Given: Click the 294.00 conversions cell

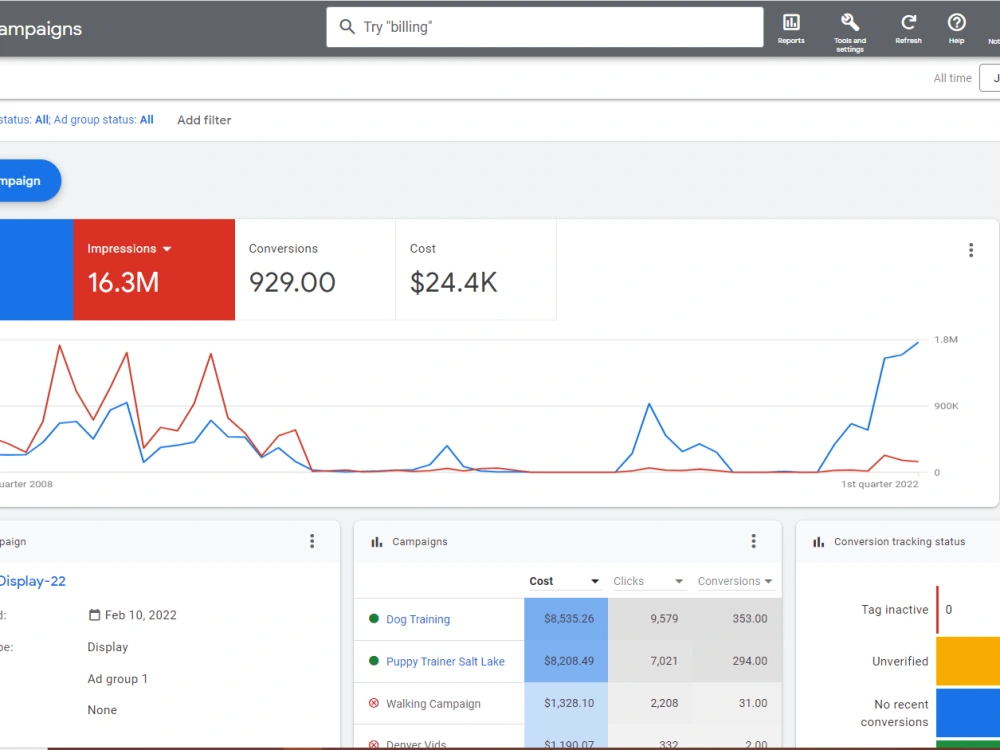Looking at the screenshot, I should pyautogui.click(x=737, y=661).
